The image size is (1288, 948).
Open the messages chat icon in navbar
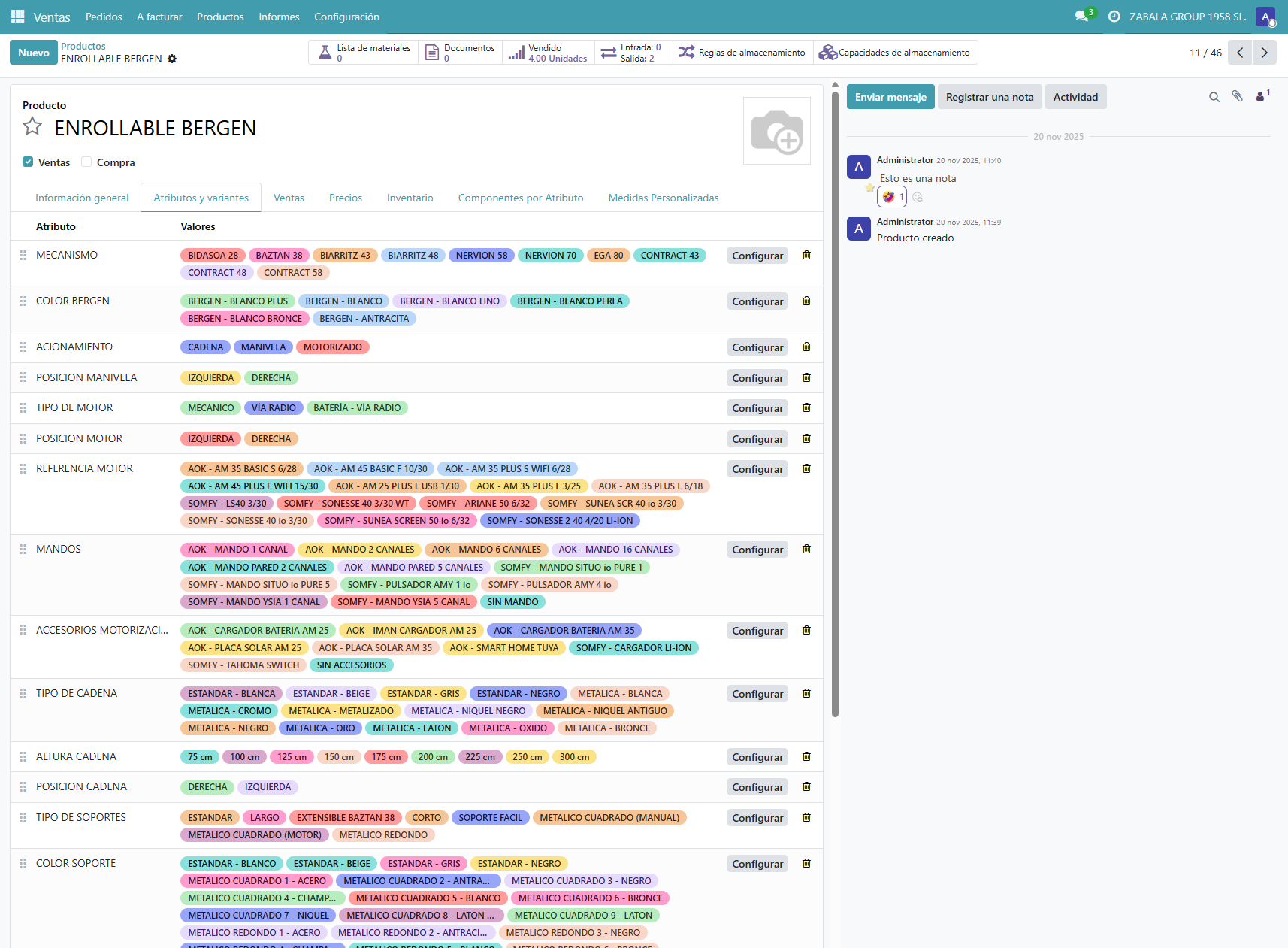click(x=1082, y=16)
